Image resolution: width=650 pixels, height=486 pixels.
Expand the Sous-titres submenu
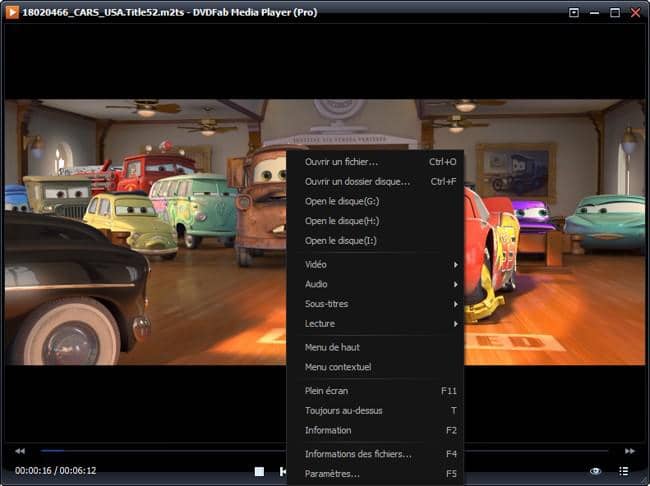tap(375, 304)
